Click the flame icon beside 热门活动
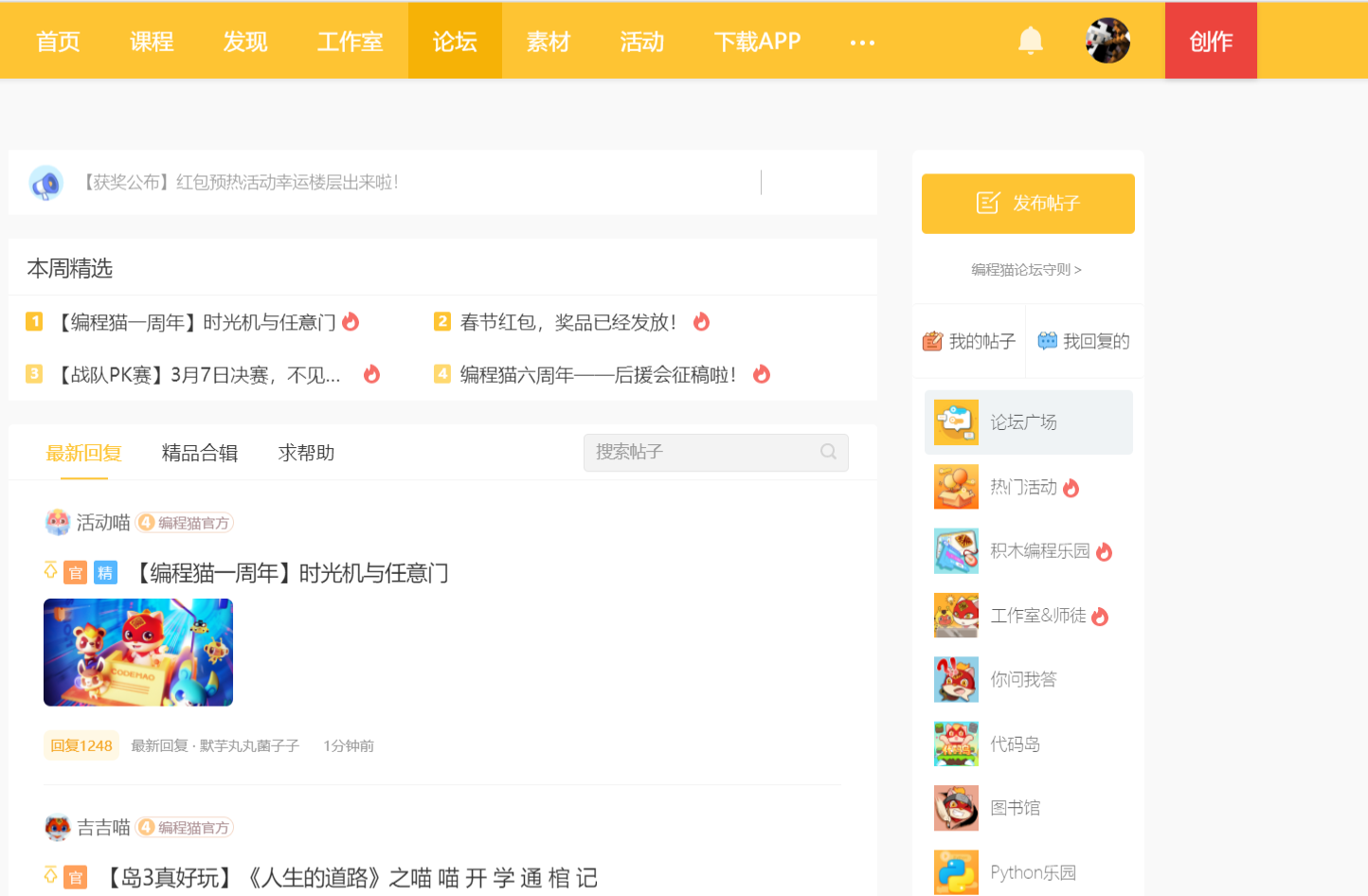The height and width of the screenshot is (896, 1368). (1071, 488)
